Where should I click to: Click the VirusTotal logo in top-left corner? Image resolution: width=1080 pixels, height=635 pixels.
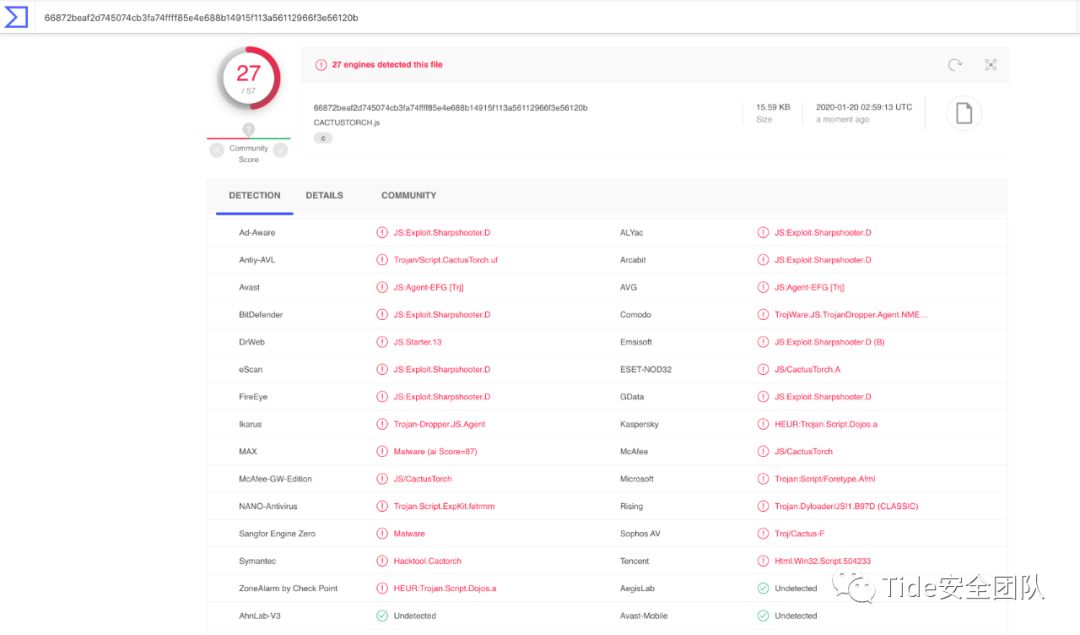pos(16,17)
